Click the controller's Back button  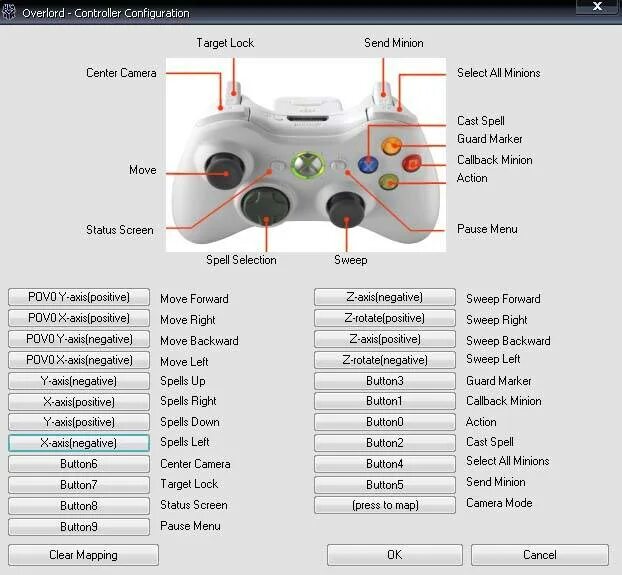(x=277, y=165)
